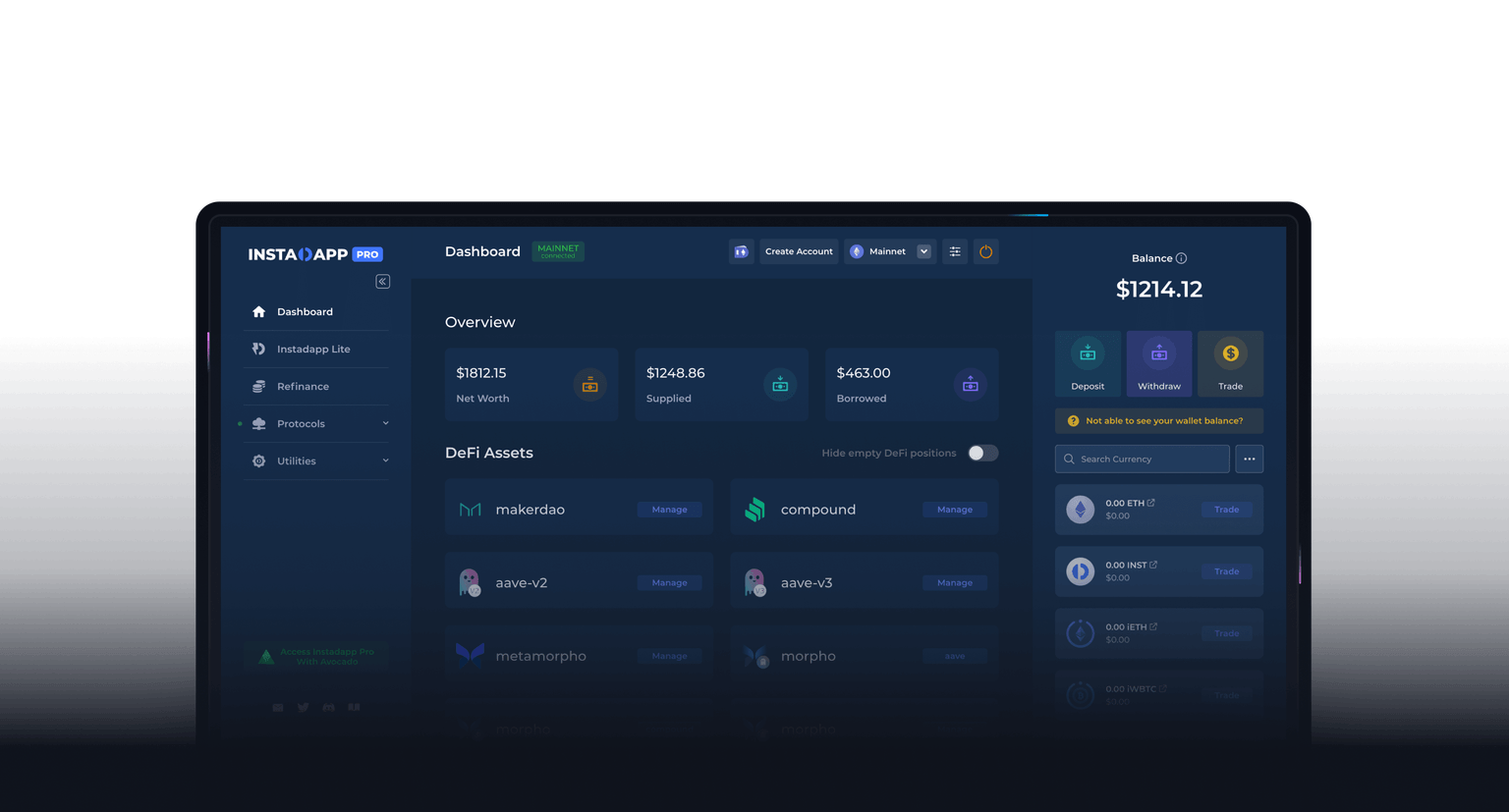Image resolution: width=1509 pixels, height=812 pixels.
Task: Click the Deposit button
Action: tap(1088, 364)
